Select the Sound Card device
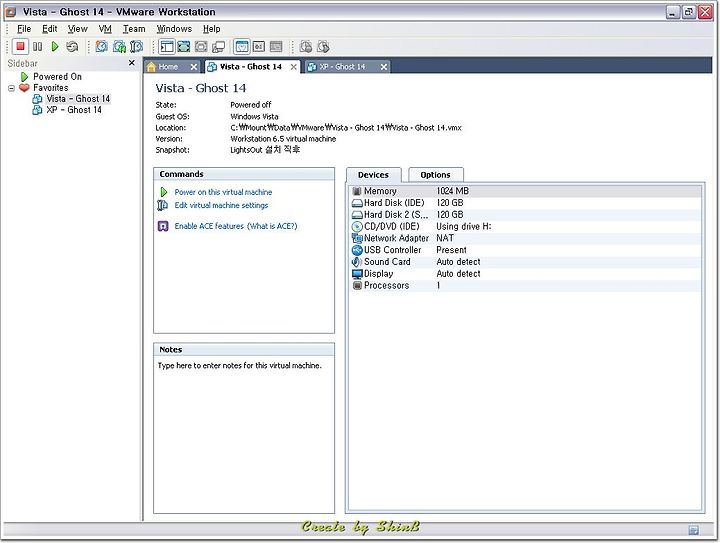Viewport: 720px width, 543px height. (x=526, y=262)
